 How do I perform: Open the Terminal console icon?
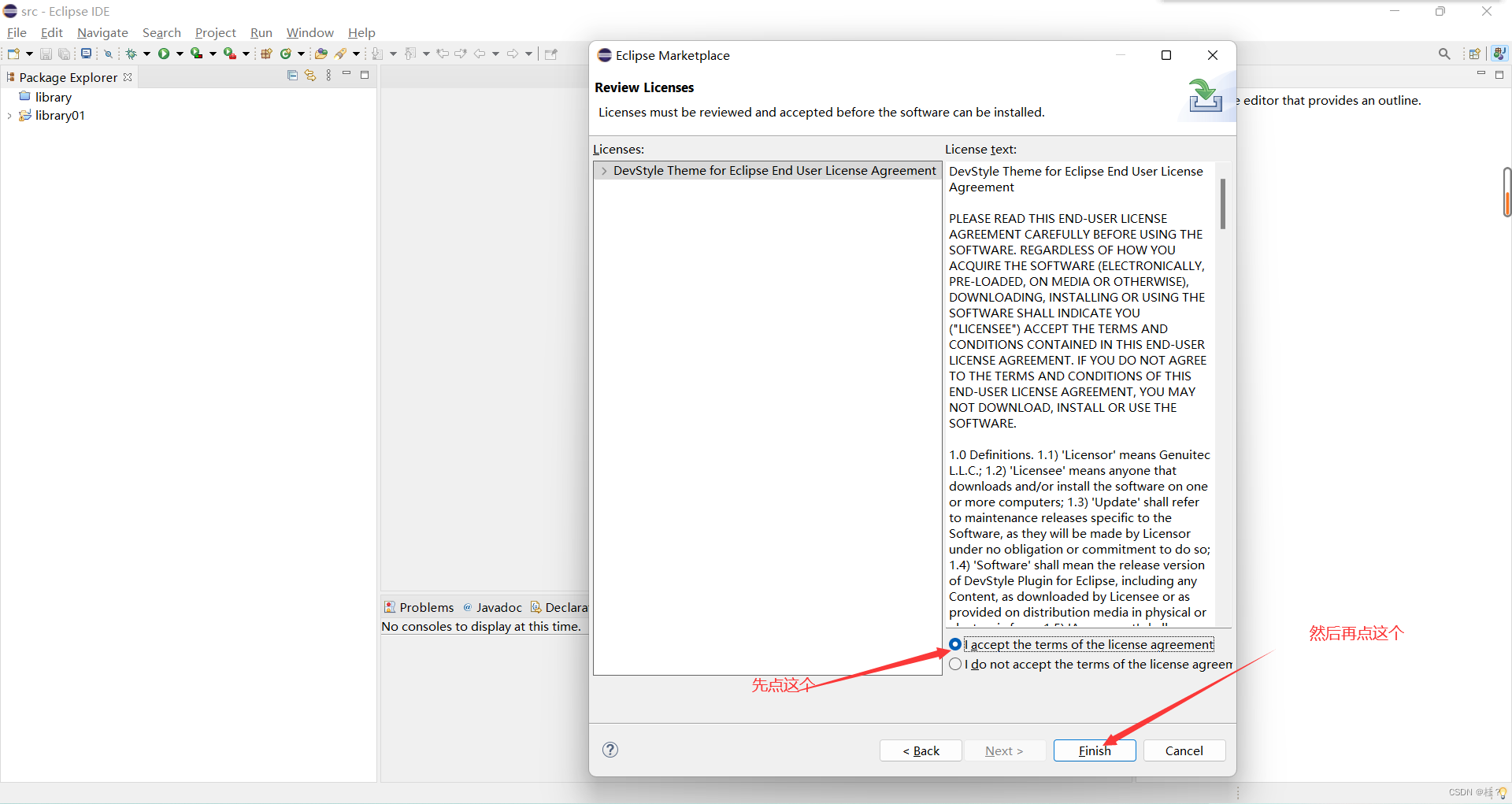pos(86,54)
